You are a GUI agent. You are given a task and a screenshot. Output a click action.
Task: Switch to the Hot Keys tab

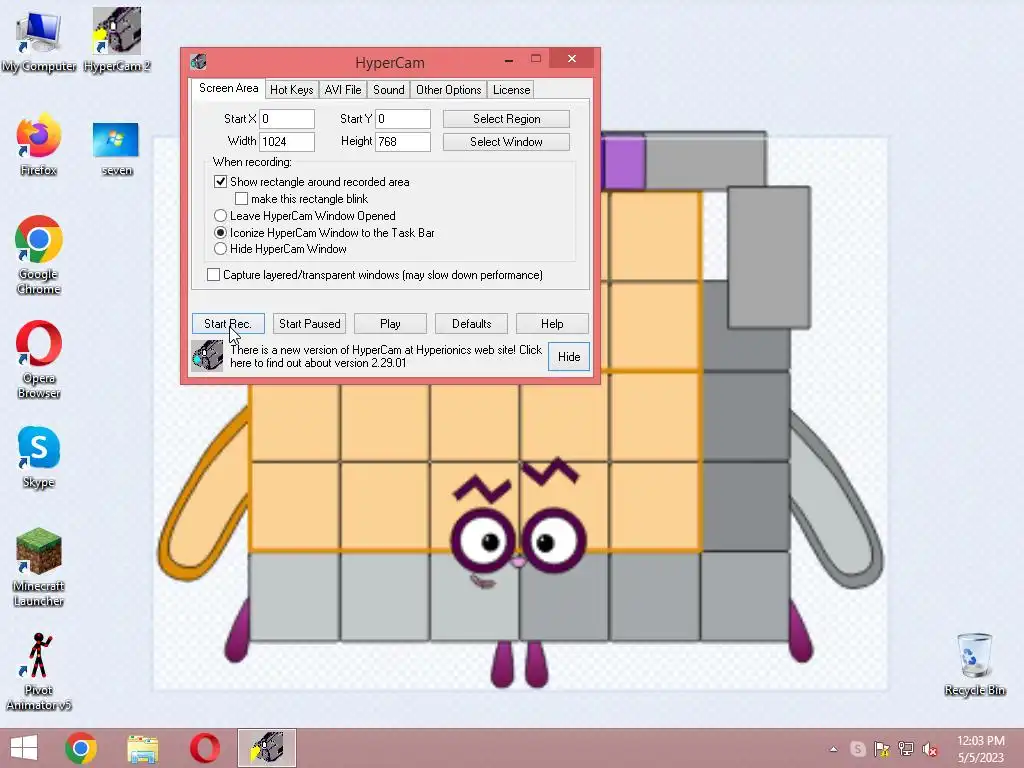[x=291, y=89]
